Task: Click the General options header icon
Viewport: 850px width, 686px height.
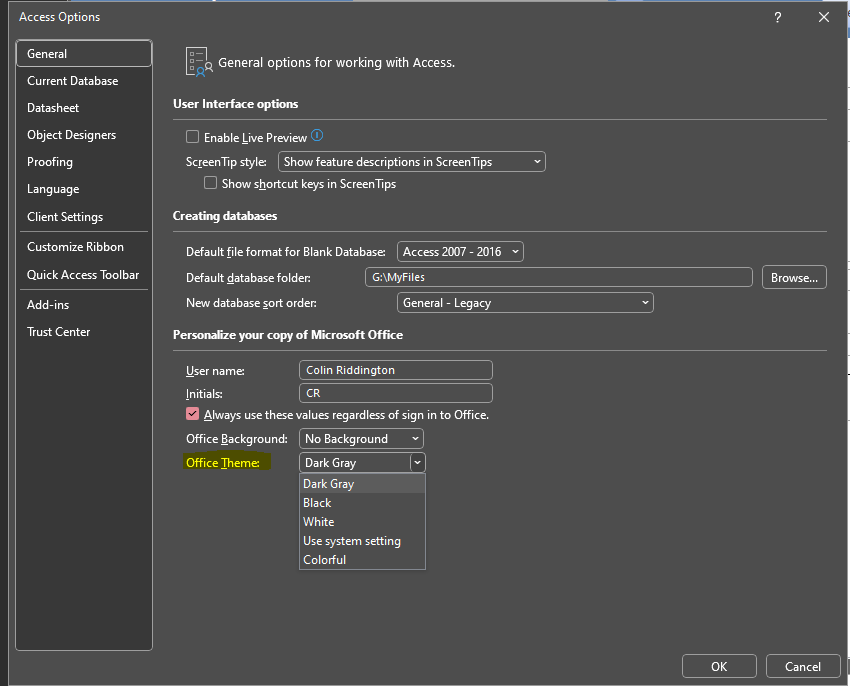Action: click(198, 62)
